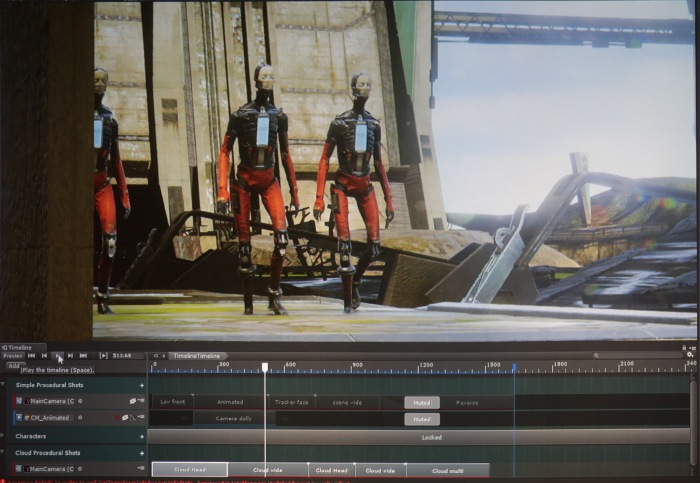
Task: Open track menu for Cloud MainCamera track
Action: click(x=141, y=468)
